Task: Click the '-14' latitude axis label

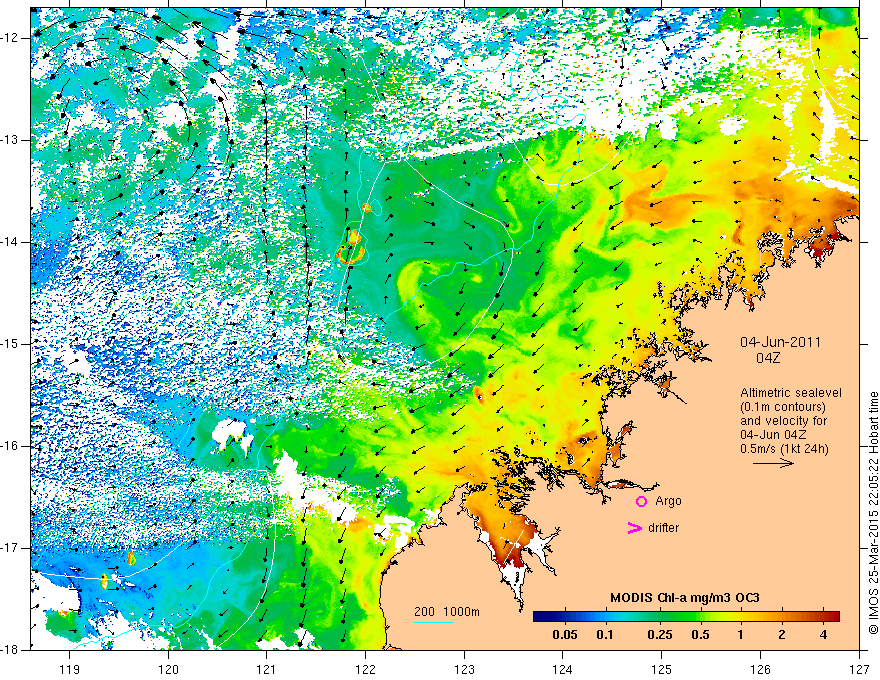Action: (x=10, y=242)
